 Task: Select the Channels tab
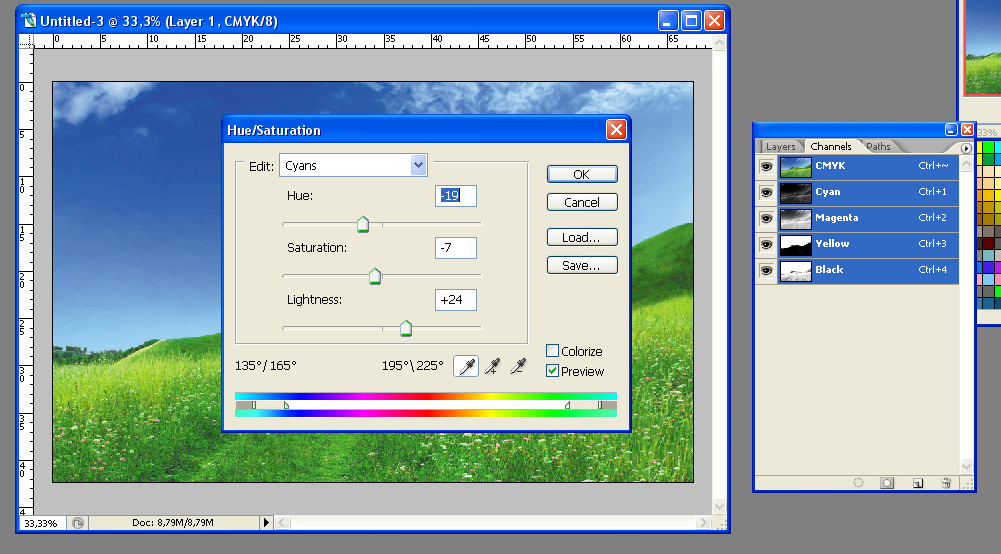click(831, 147)
